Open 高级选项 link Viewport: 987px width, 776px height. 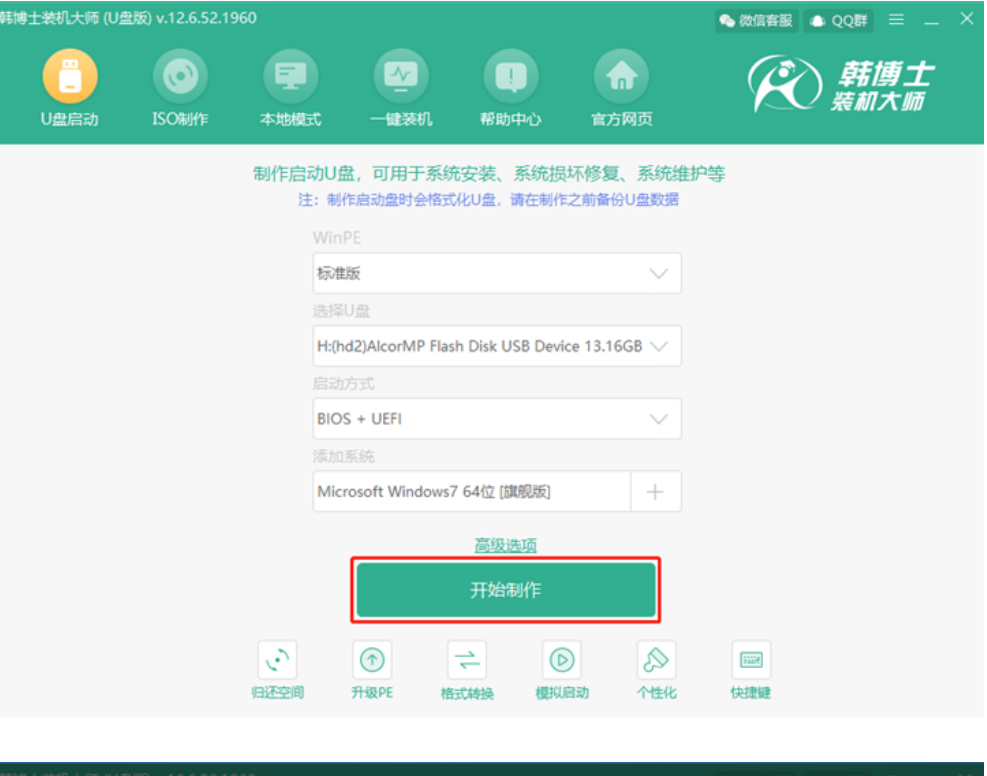pos(505,545)
